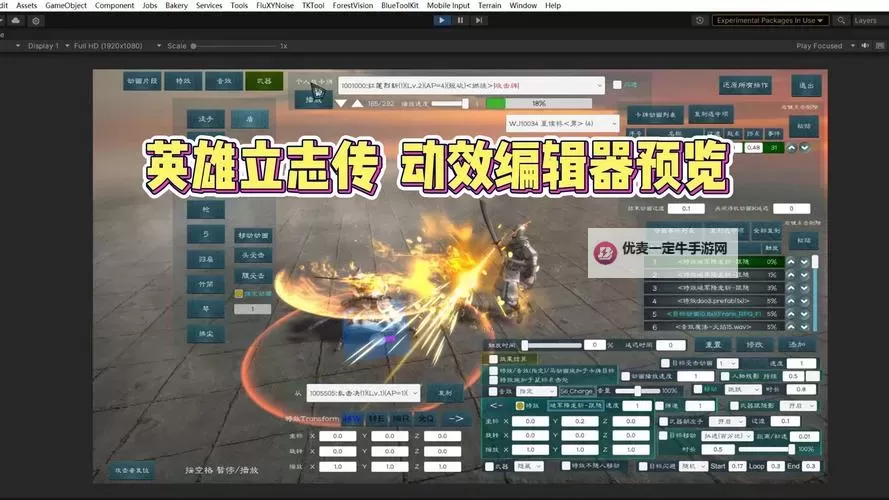The image size is (889, 500).
Task: Open the Unity toolbar gear settings icon
Action: tap(36, 21)
